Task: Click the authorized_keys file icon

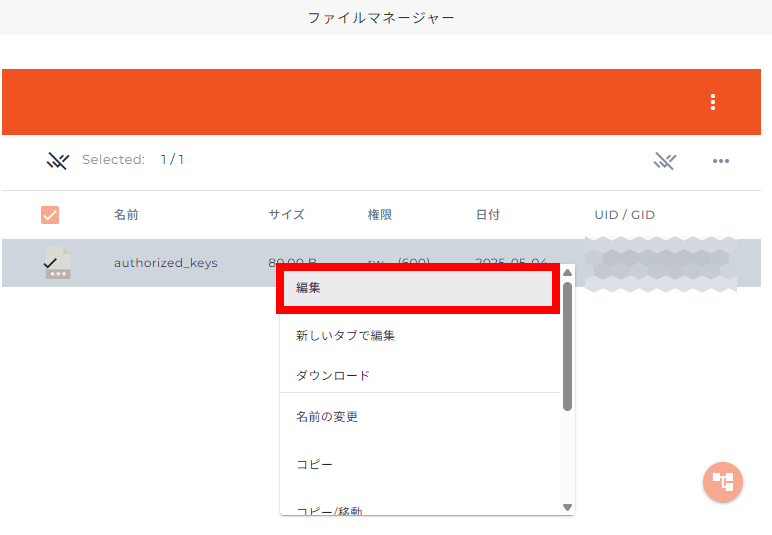Action: point(57,263)
